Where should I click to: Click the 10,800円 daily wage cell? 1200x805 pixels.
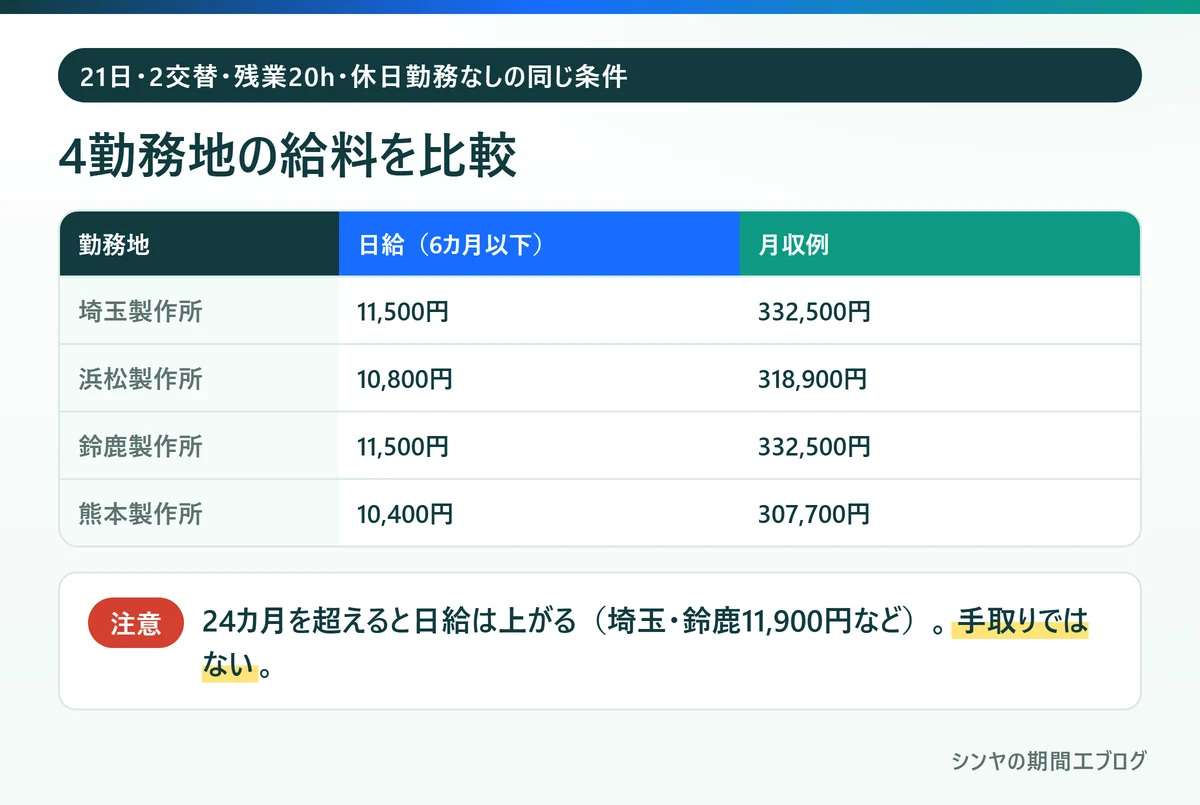(x=405, y=379)
